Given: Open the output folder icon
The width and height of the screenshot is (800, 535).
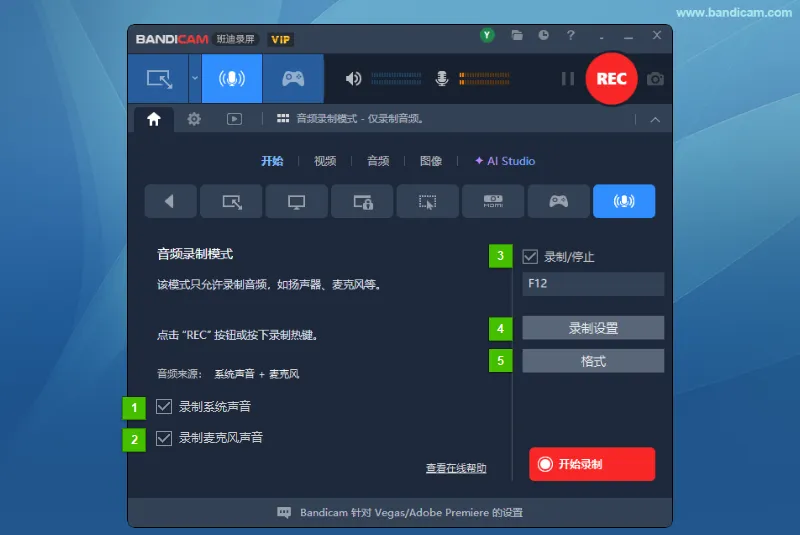Looking at the screenshot, I should [517, 35].
